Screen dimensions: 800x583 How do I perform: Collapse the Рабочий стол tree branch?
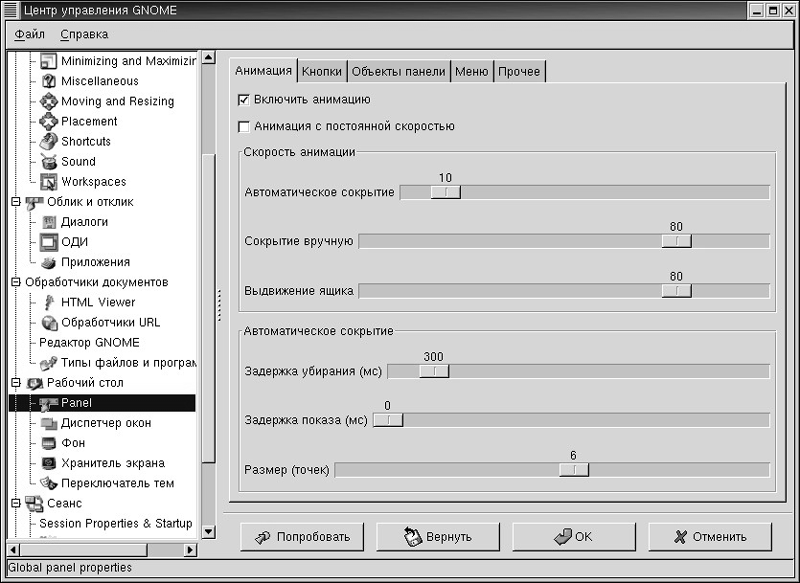pos(15,383)
